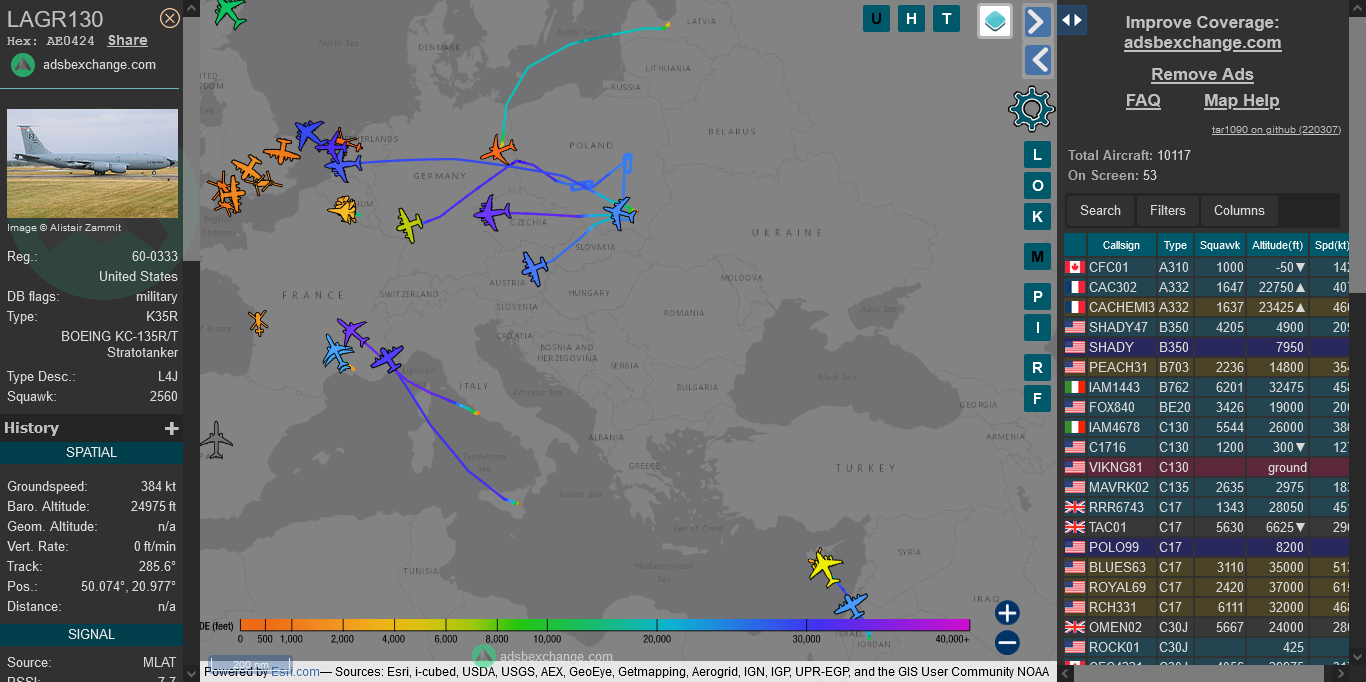The height and width of the screenshot is (682, 1366).
Task: Switch to the Search tab
Action: pyautogui.click(x=1100, y=210)
